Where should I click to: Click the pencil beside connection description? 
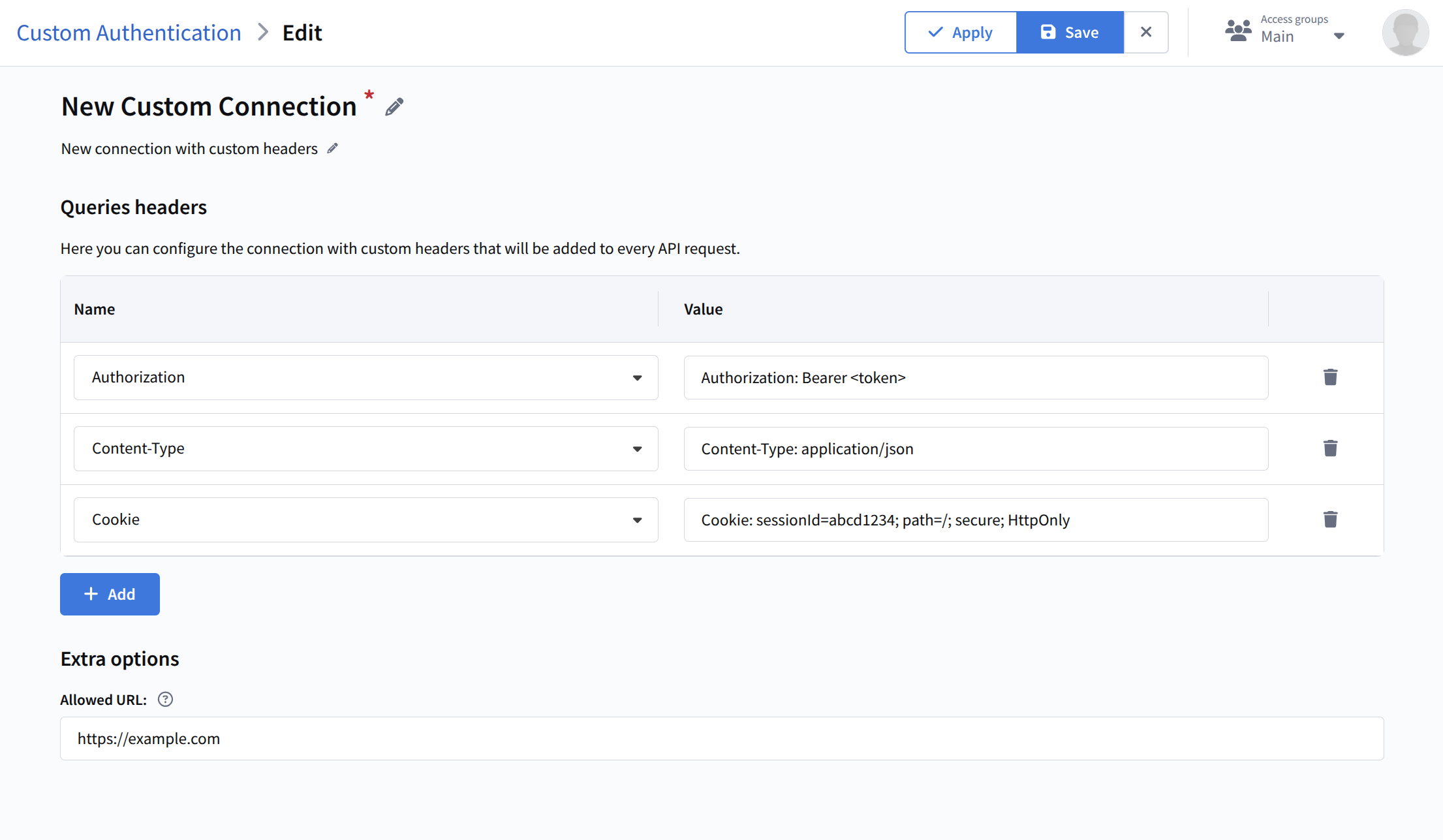pyautogui.click(x=332, y=149)
